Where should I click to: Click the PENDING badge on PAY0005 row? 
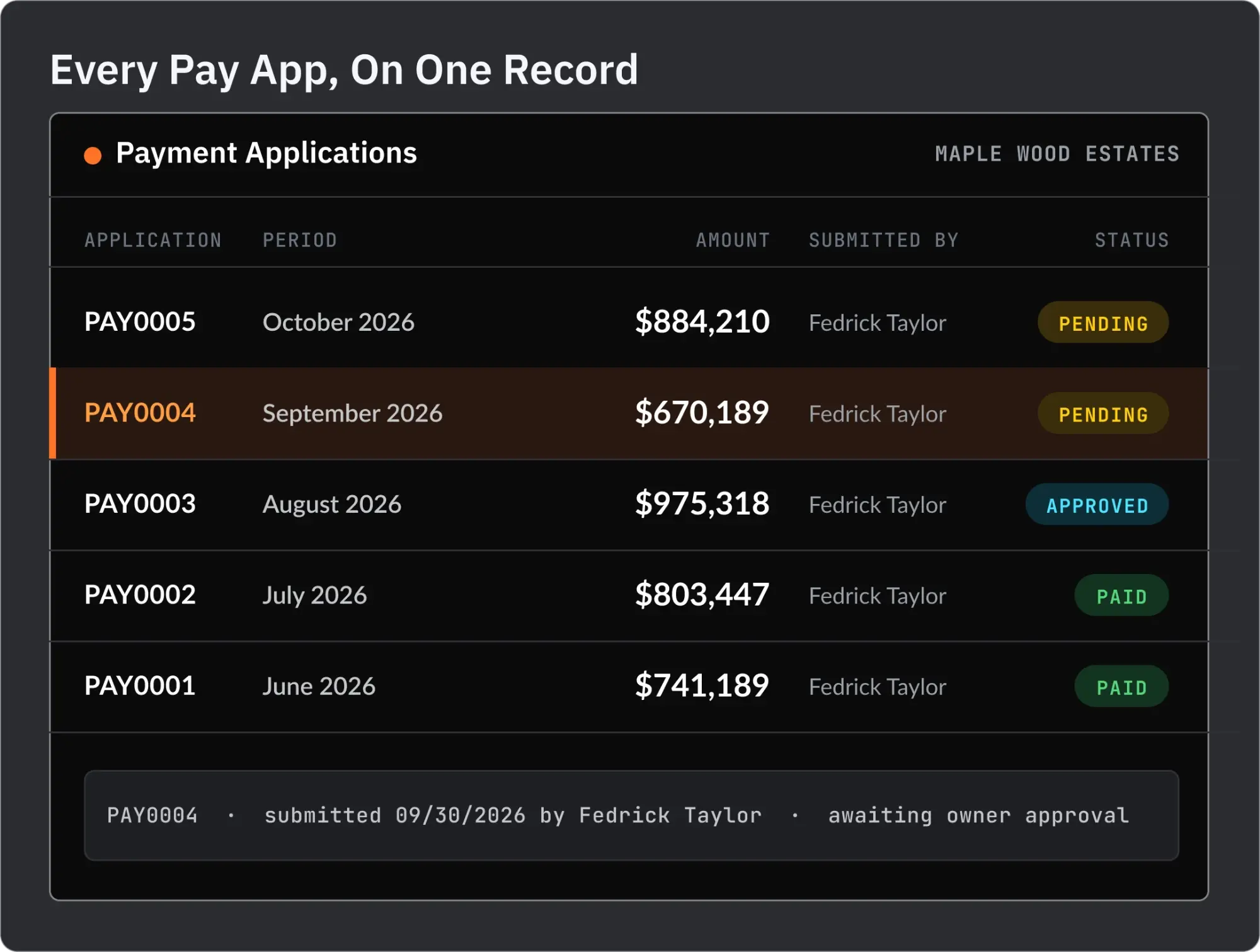[x=1103, y=323]
